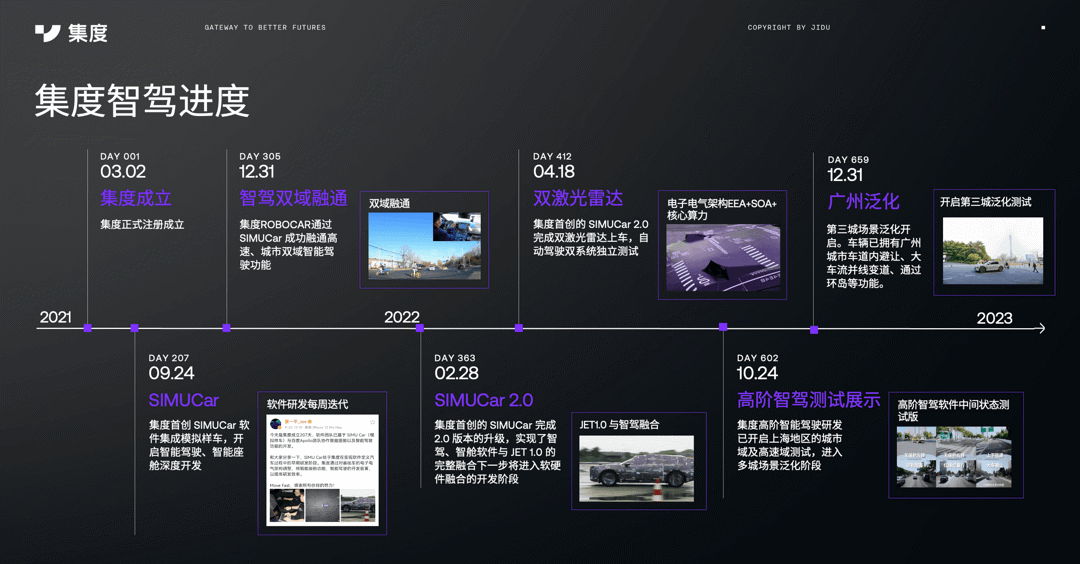Select the DAY 602 timeline marker
Viewport: 1080px width, 564px height.
point(723,326)
